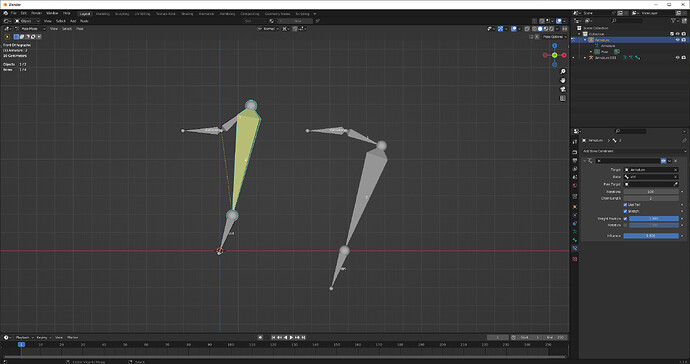Toggle the Use Tail checkbox
The height and width of the screenshot is (364, 690).
point(625,205)
